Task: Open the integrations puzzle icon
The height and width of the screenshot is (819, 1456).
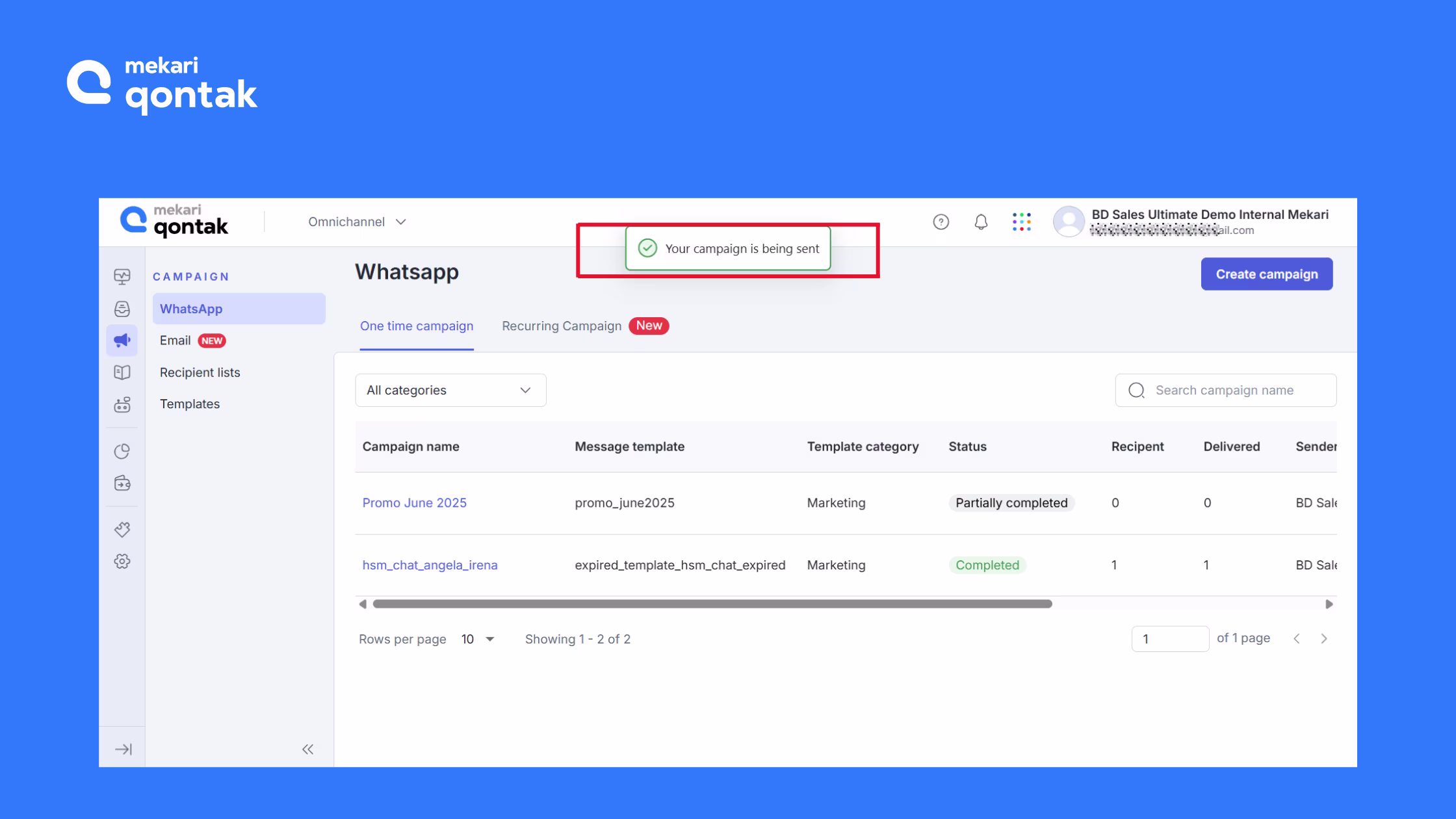Action: (x=122, y=529)
